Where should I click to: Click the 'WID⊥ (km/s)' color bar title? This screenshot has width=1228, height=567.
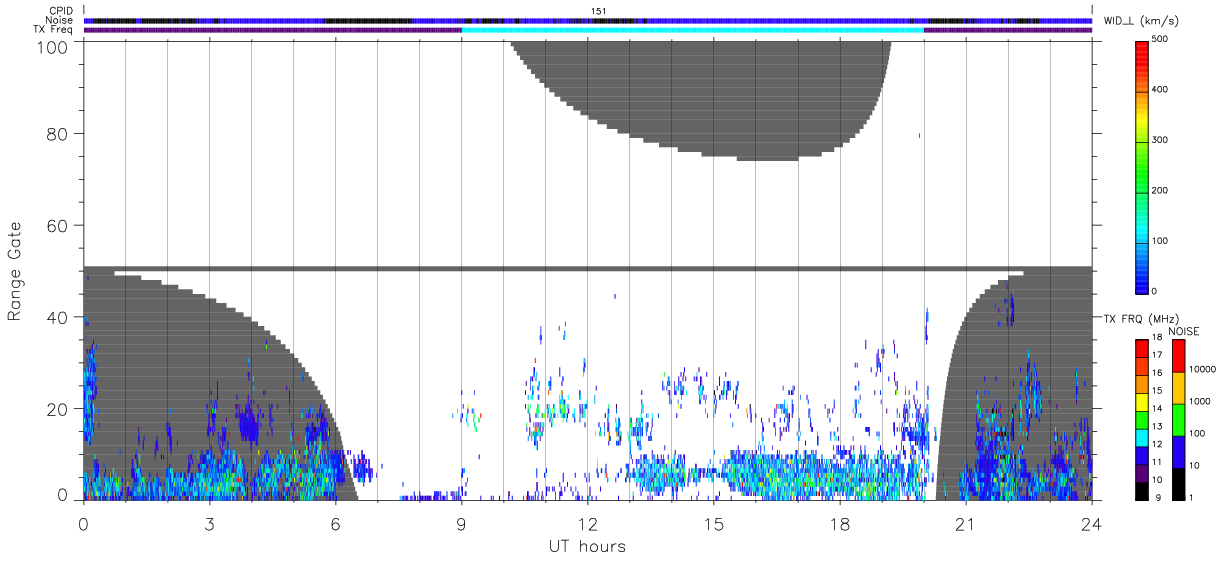click(1139, 20)
